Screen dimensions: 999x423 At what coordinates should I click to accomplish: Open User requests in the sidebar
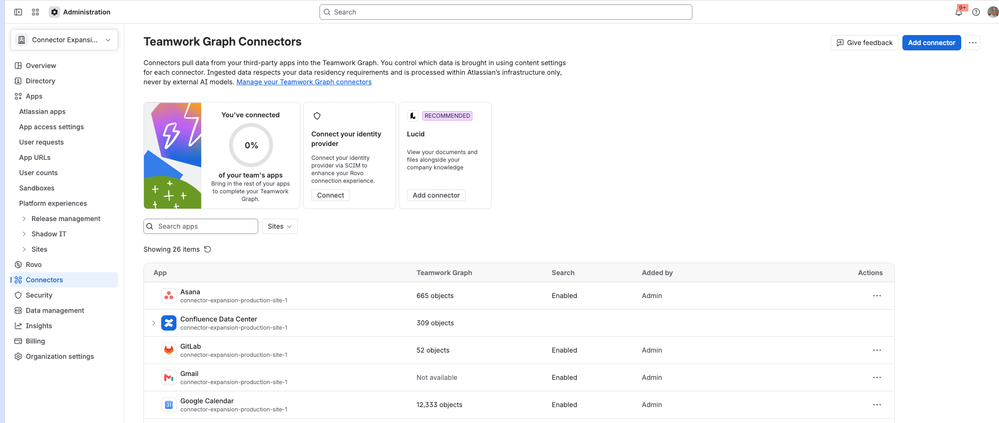[x=41, y=142]
